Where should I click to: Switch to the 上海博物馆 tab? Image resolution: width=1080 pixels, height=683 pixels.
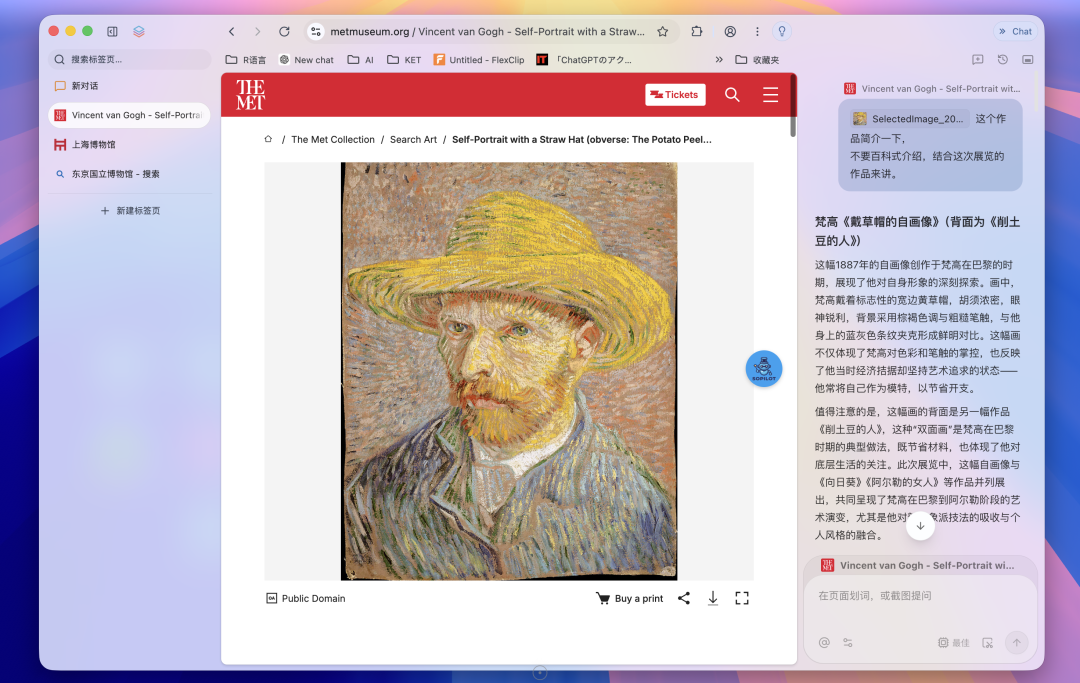[129, 145]
